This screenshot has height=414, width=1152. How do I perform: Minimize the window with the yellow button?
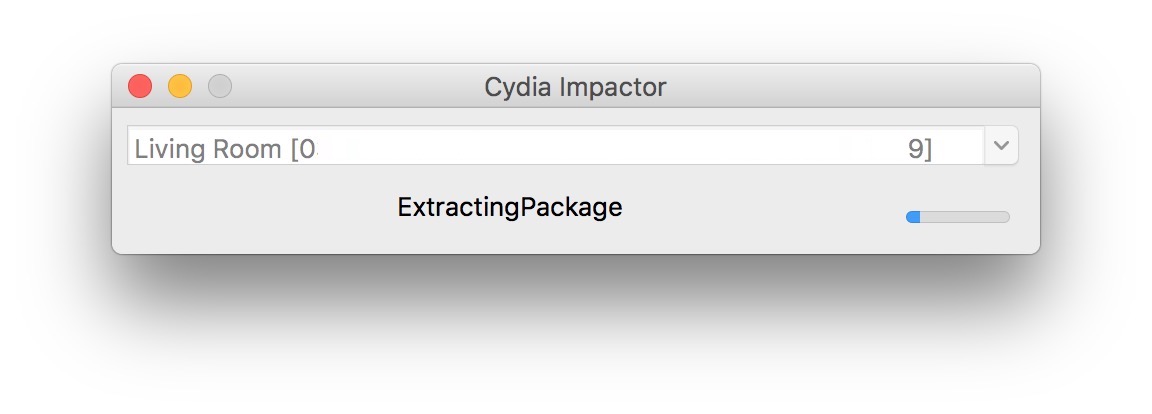(180, 87)
